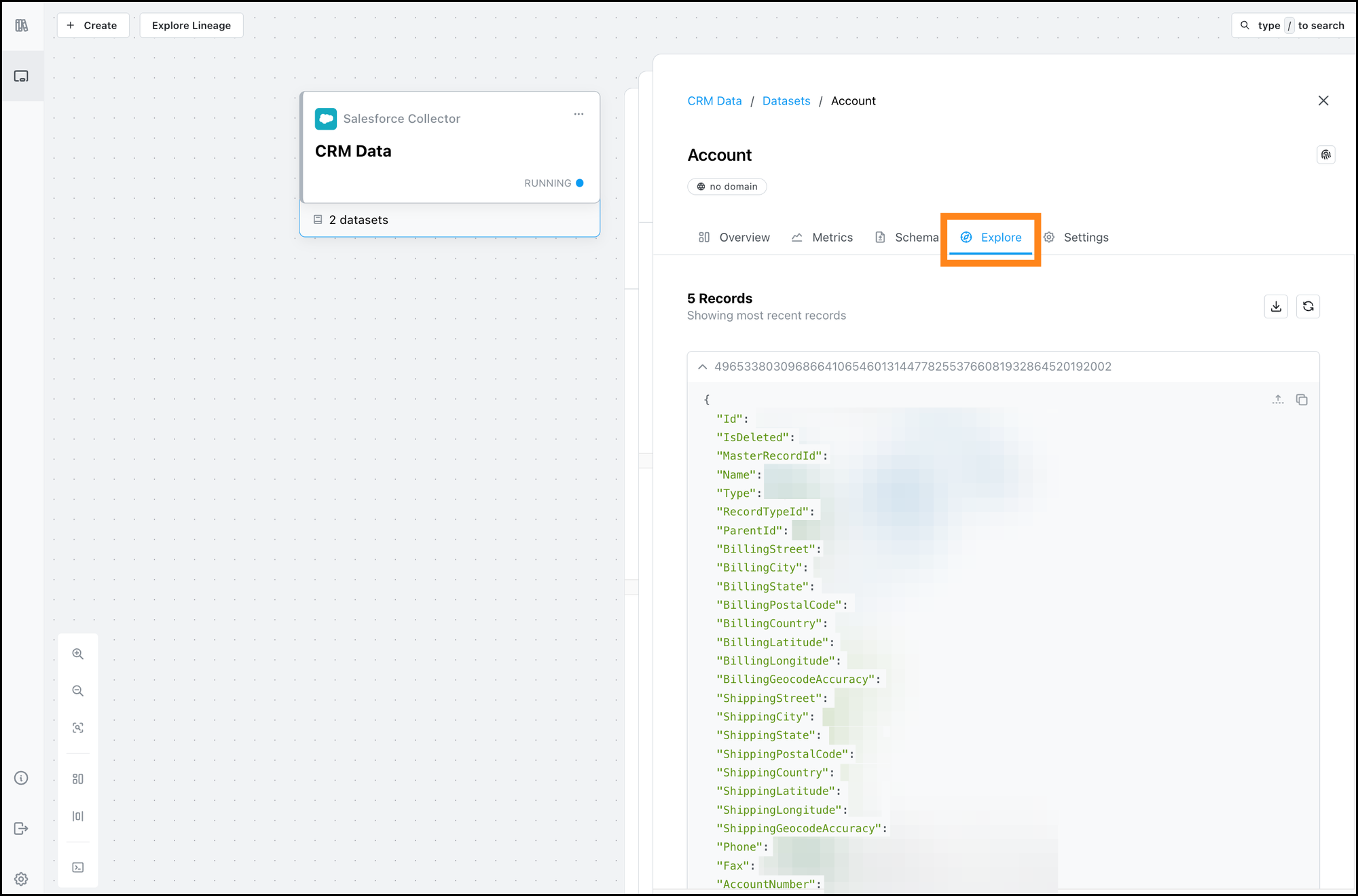Image resolution: width=1358 pixels, height=896 pixels.
Task: Collapse the expanded record entry chevron
Action: 702,367
